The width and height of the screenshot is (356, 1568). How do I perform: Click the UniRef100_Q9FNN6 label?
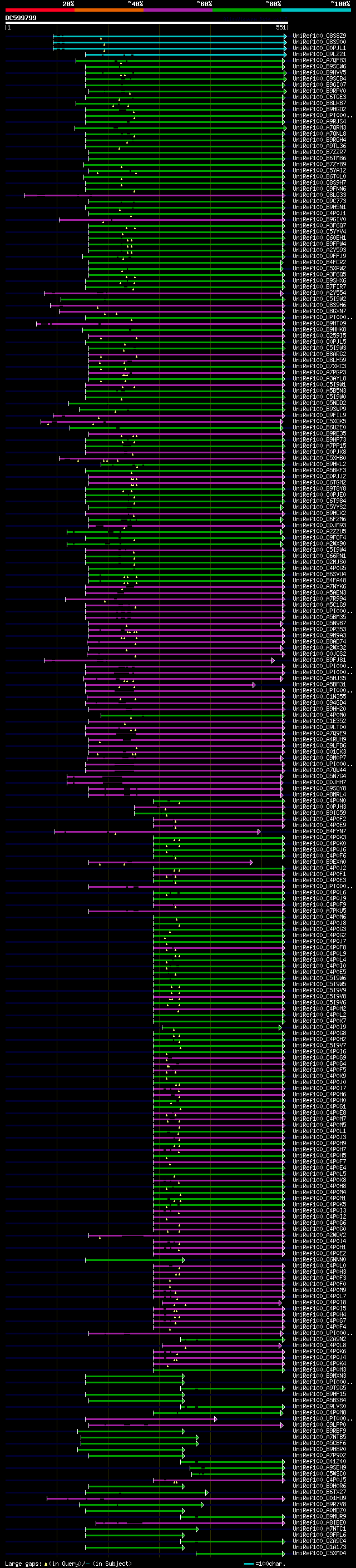click(319, 189)
